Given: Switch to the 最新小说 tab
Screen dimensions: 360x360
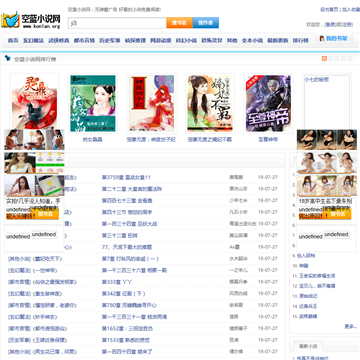Looking at the screenshot, I should tap(306, 347).
